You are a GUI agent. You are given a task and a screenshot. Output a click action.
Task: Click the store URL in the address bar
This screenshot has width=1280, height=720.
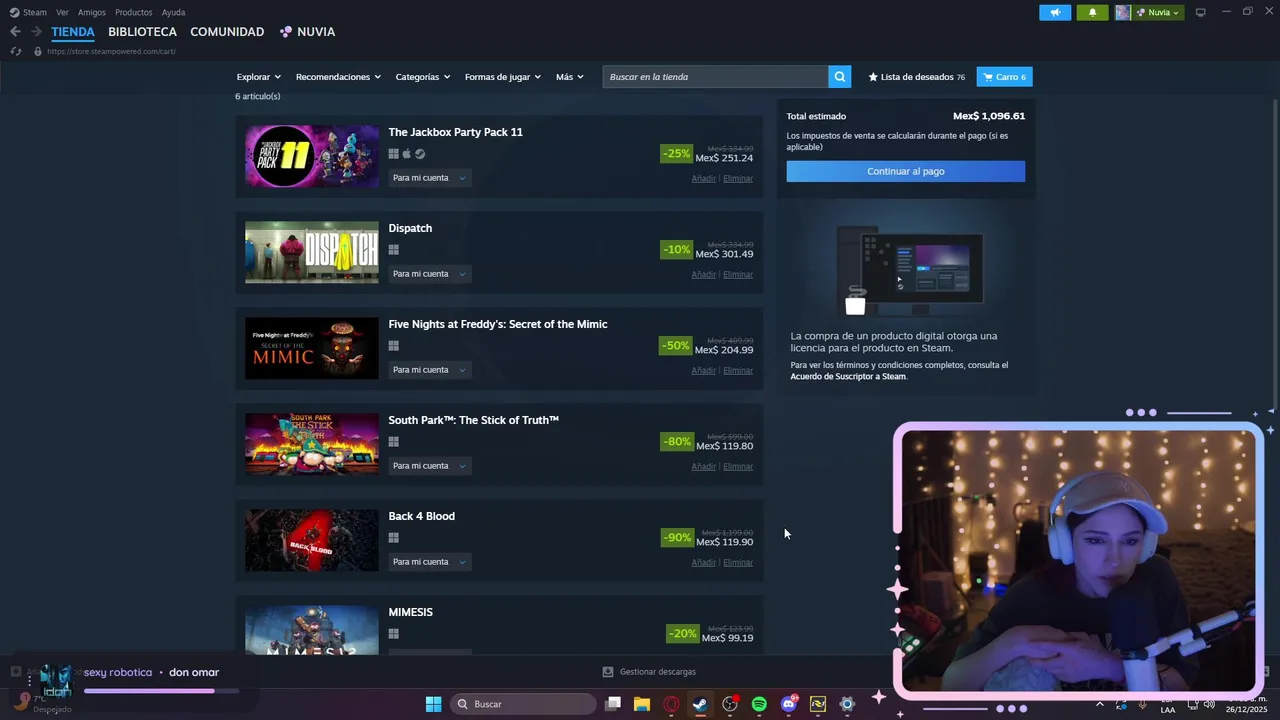coord(111,51)
